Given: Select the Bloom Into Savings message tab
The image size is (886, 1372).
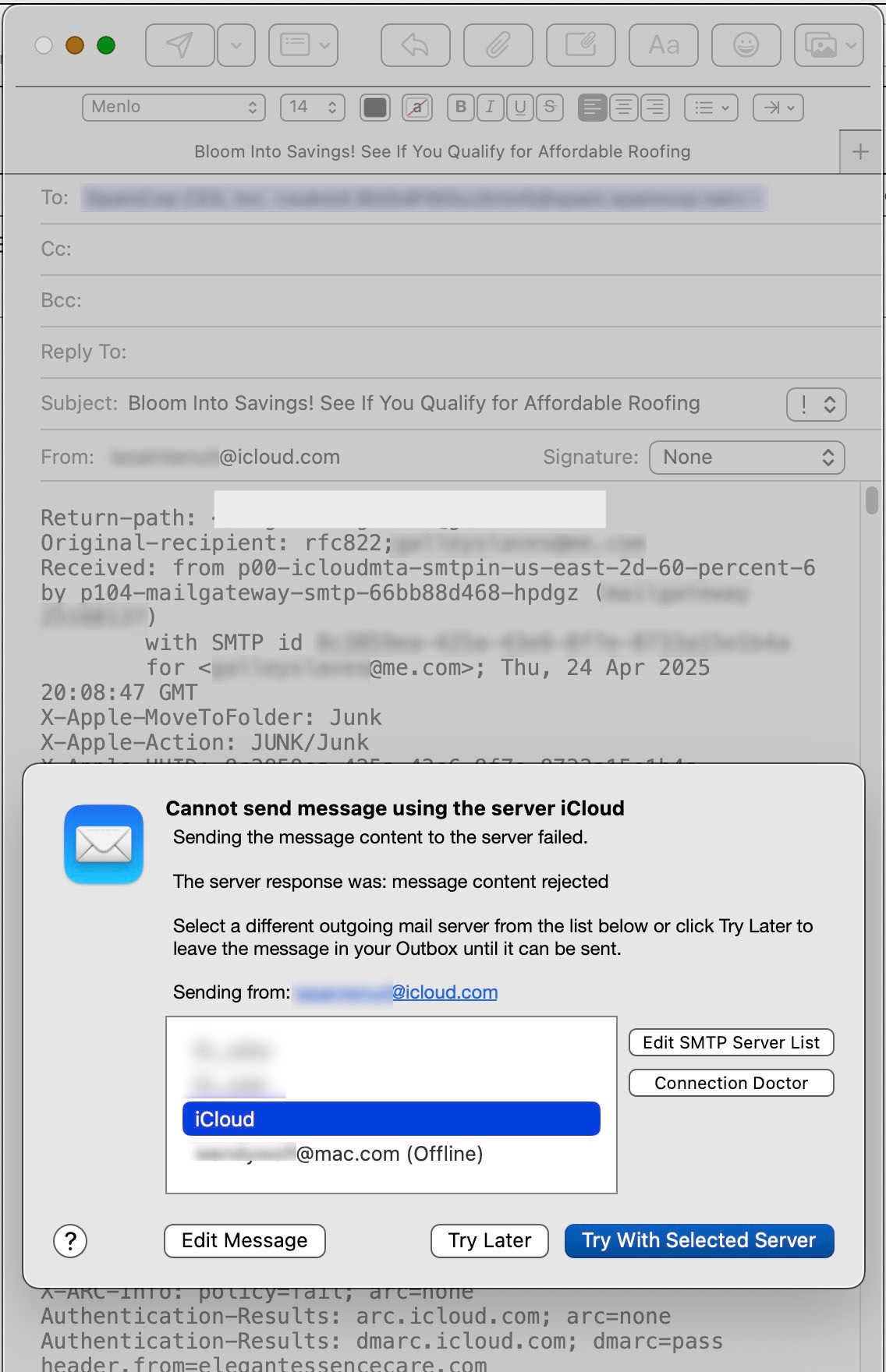Looking at the screenshot, I should point(442,151).
